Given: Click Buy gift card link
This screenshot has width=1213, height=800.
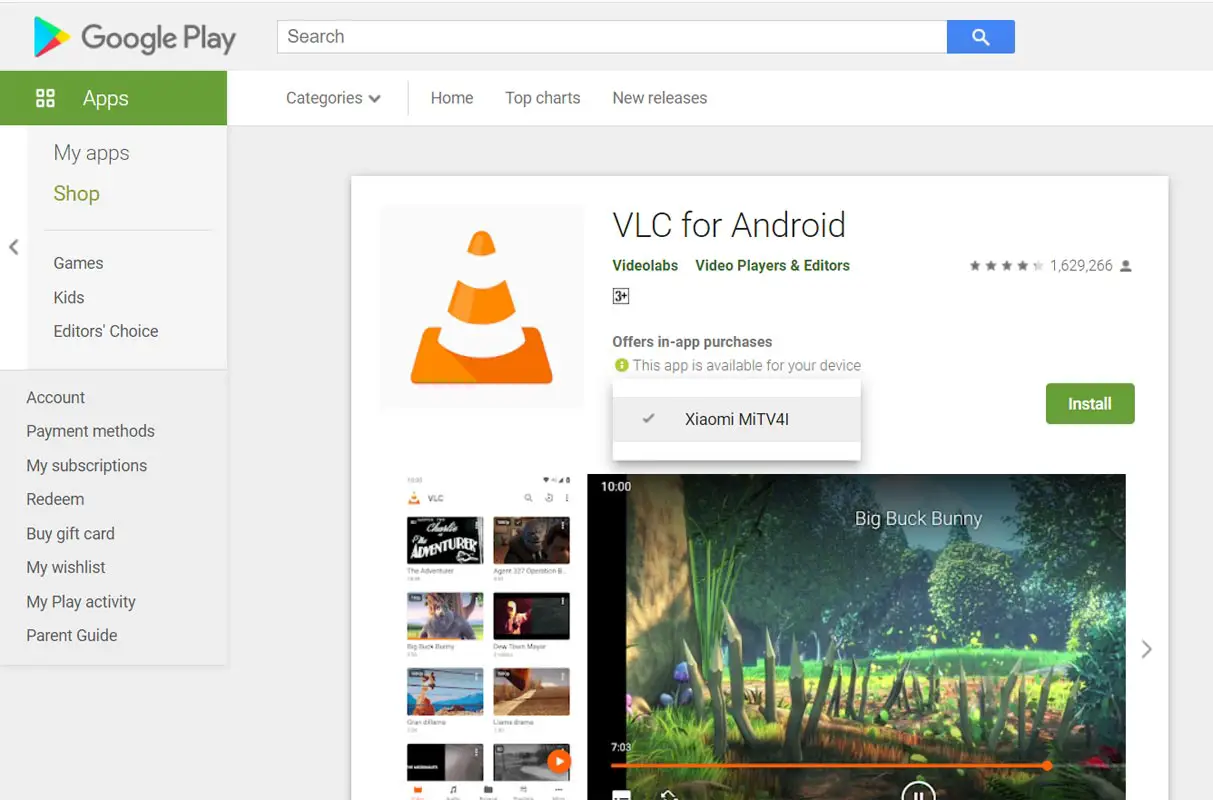Looking at the screenshot, I should [x=70, y=533].
